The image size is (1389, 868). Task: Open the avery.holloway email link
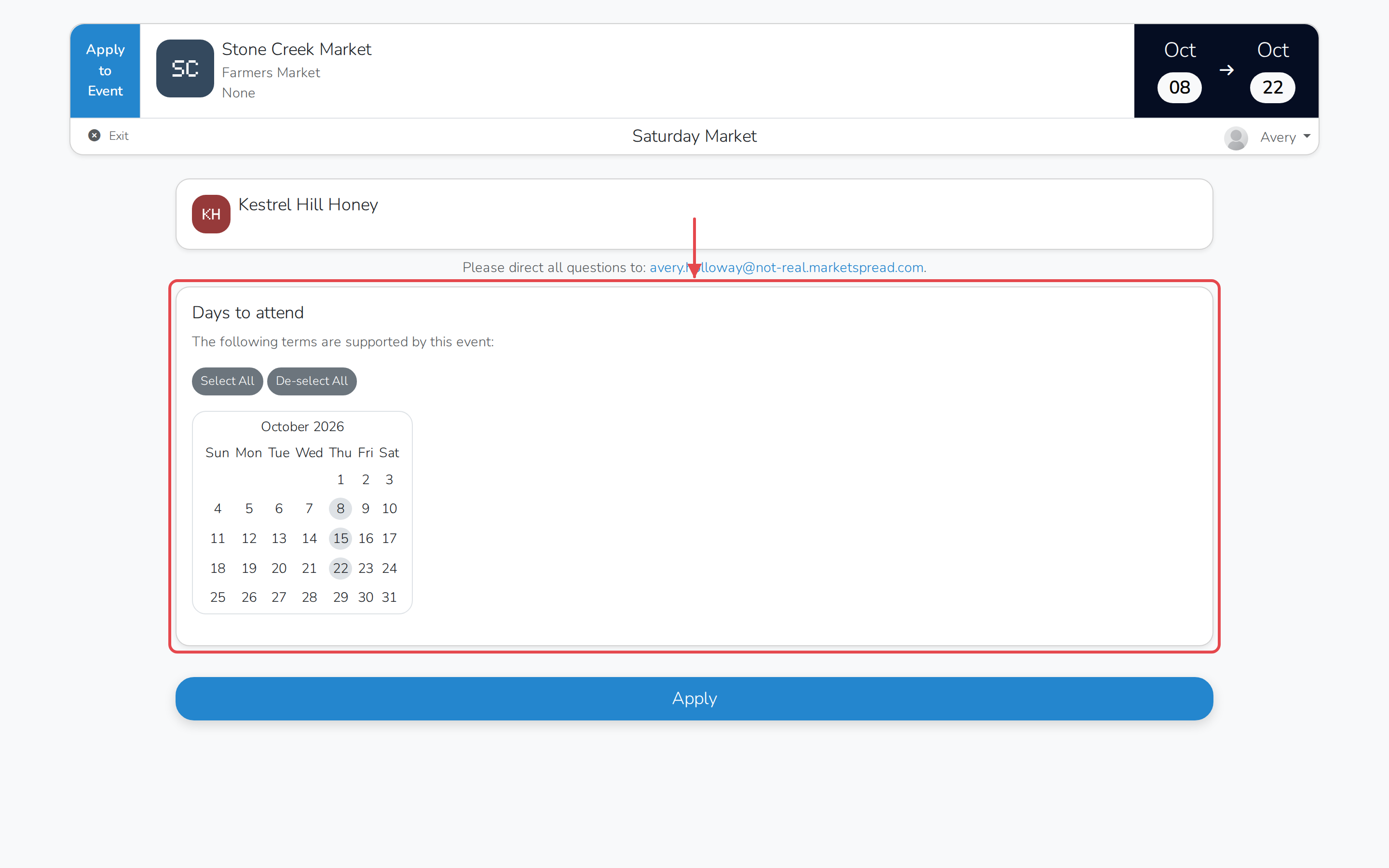(x=786, y=268)
